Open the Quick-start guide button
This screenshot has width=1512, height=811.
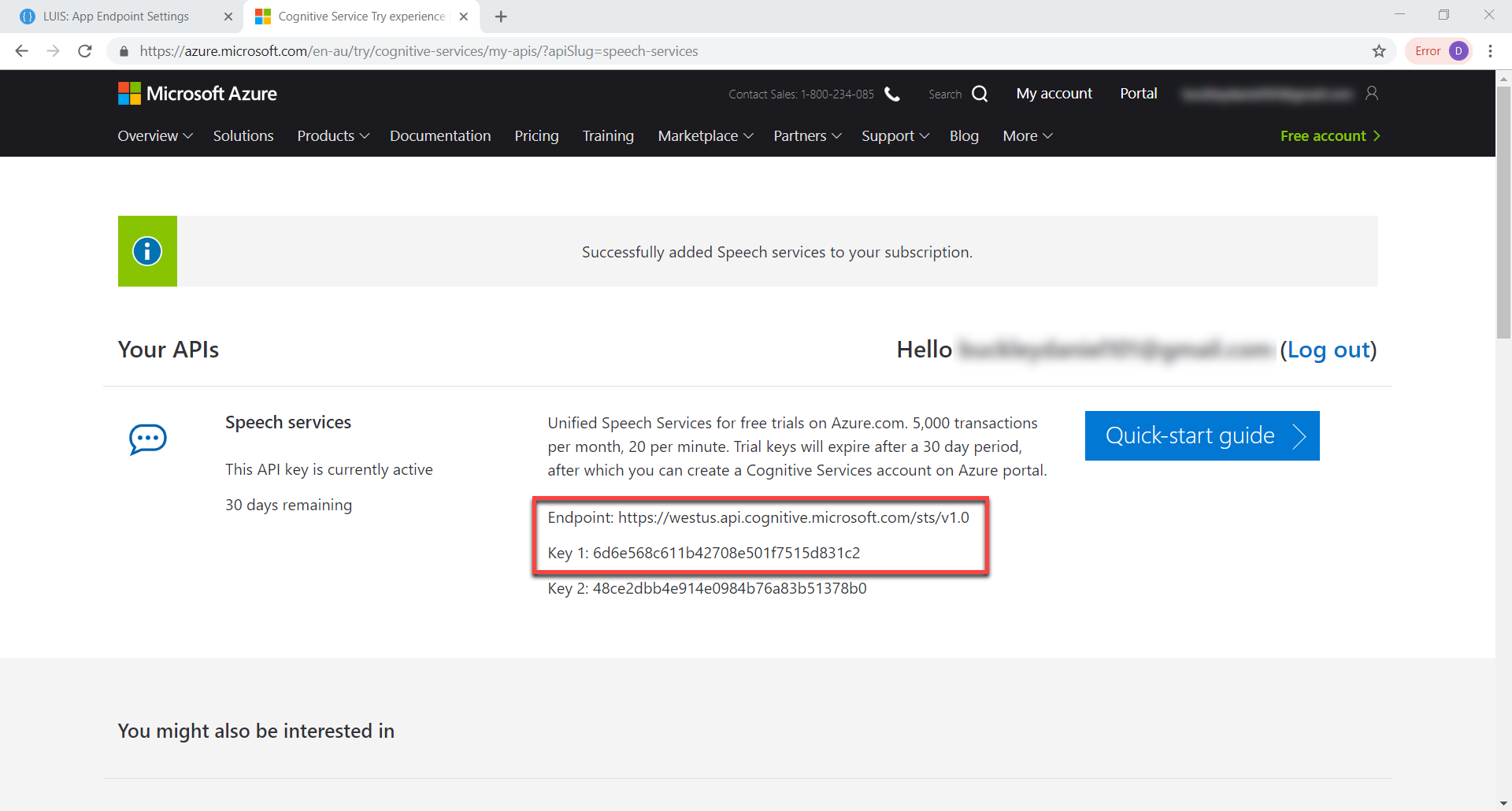click(x=1202, y=435)
